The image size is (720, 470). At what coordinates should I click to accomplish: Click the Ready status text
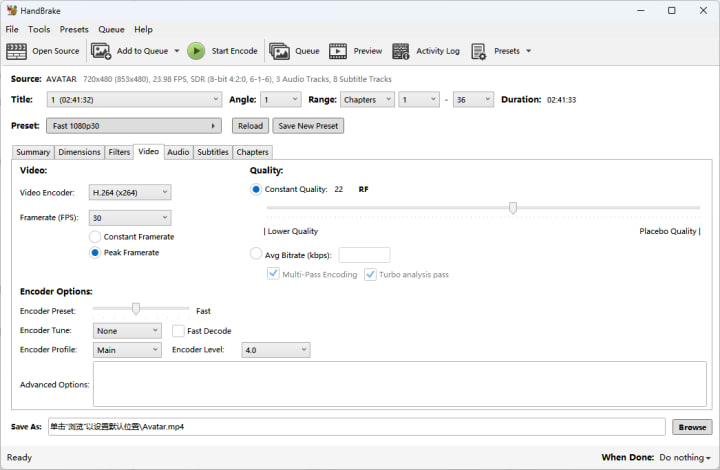pos(19,457)
